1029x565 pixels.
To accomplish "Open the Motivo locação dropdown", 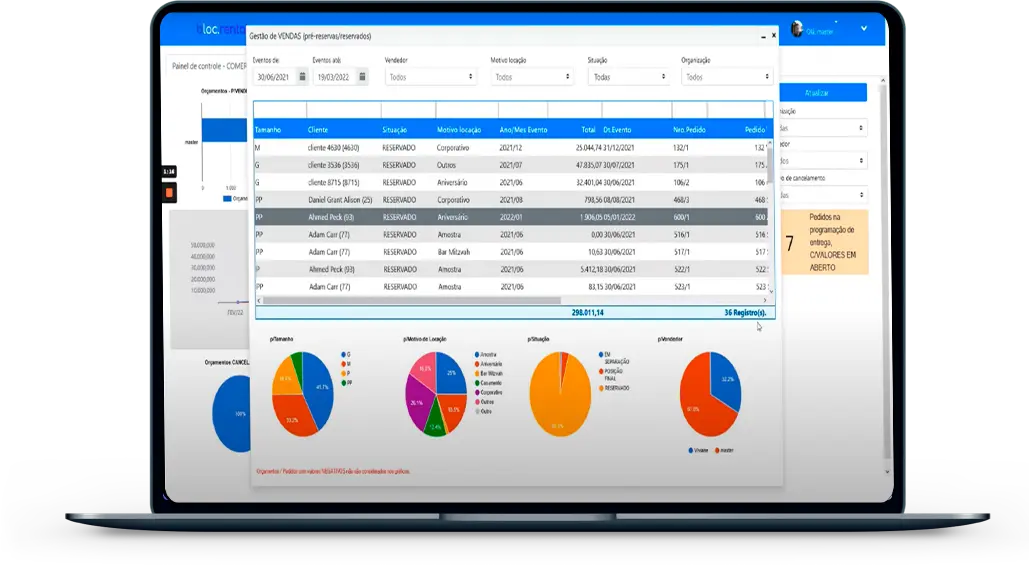I will pos(532,77).
